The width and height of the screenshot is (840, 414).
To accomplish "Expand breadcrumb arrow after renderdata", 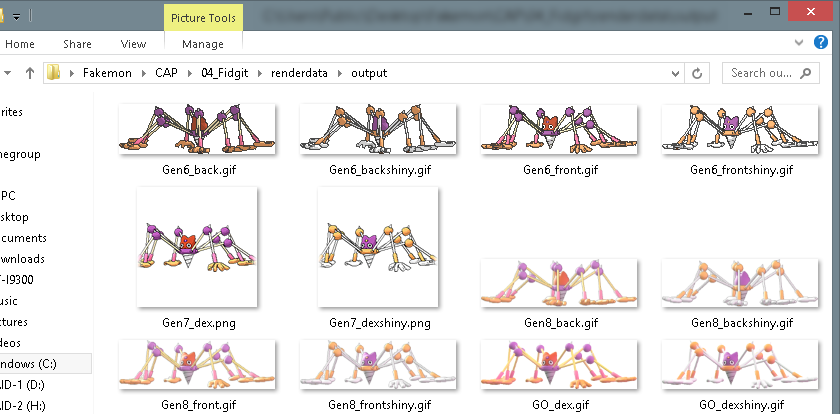I will (340, 73).
